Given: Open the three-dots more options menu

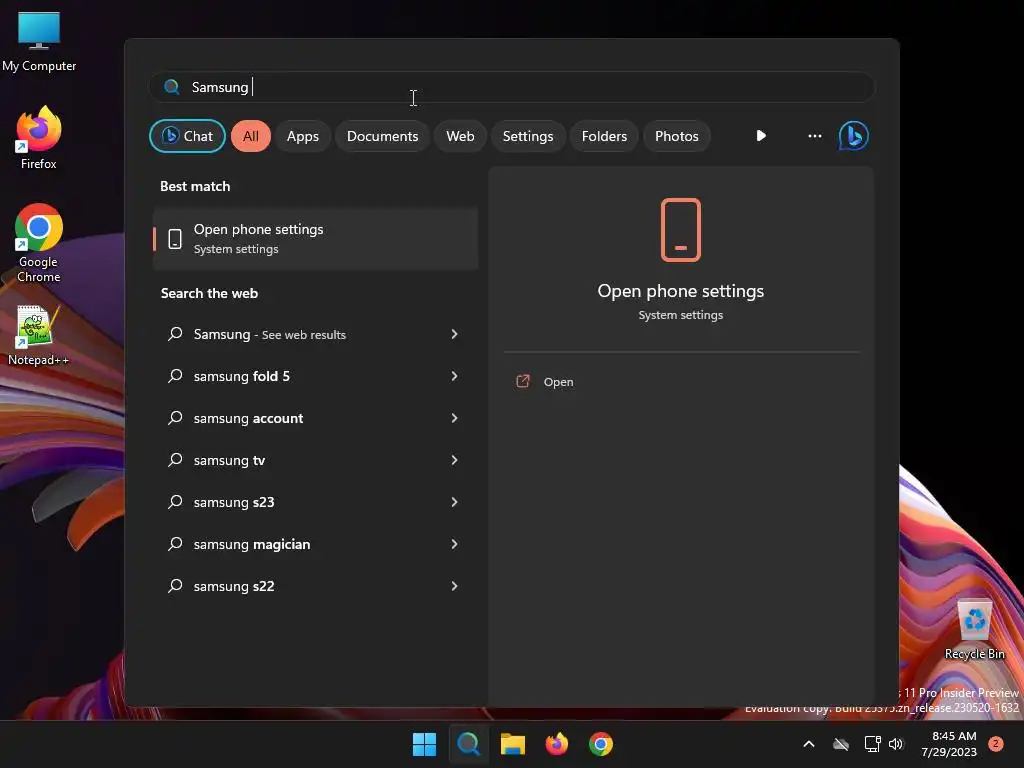Looking at the screenshot, I should pyautogui.click(x=814, y=136).
